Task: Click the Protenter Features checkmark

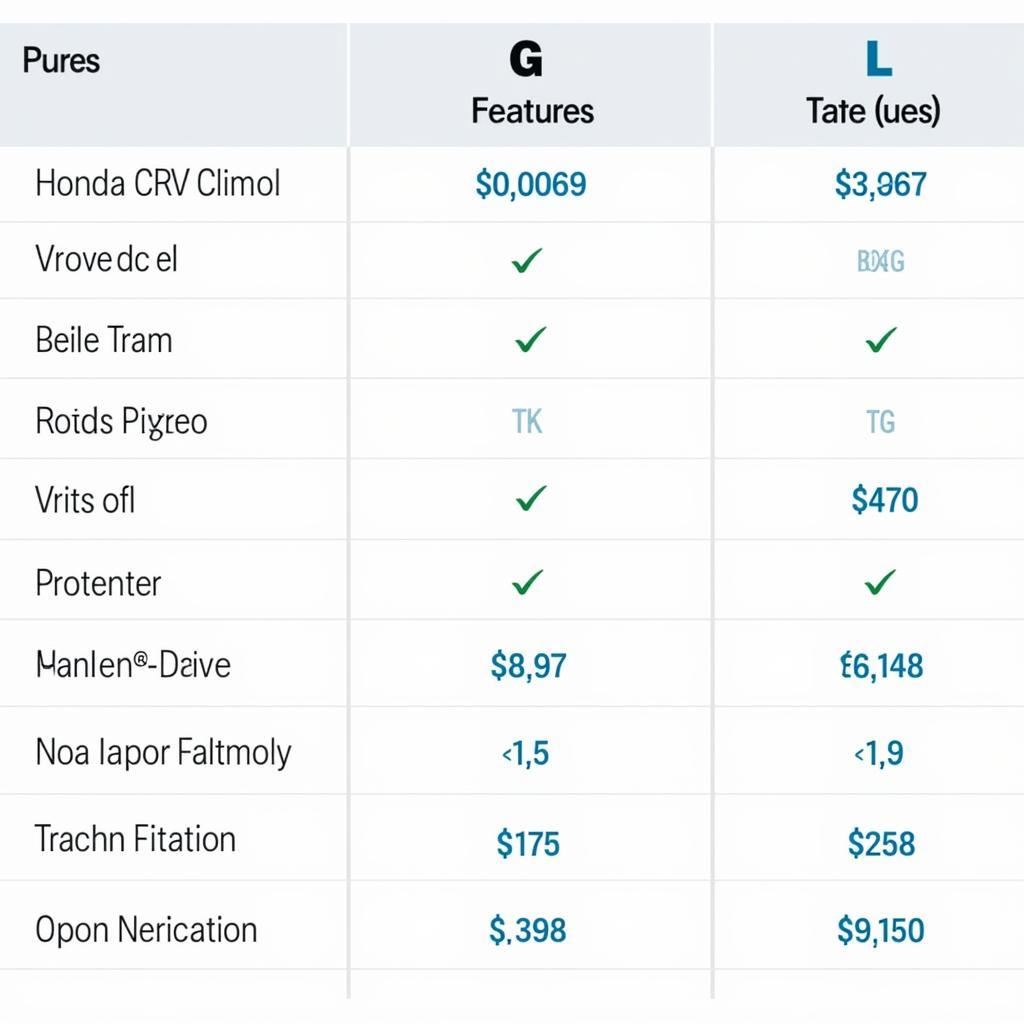Action: [x=527, y=582]
